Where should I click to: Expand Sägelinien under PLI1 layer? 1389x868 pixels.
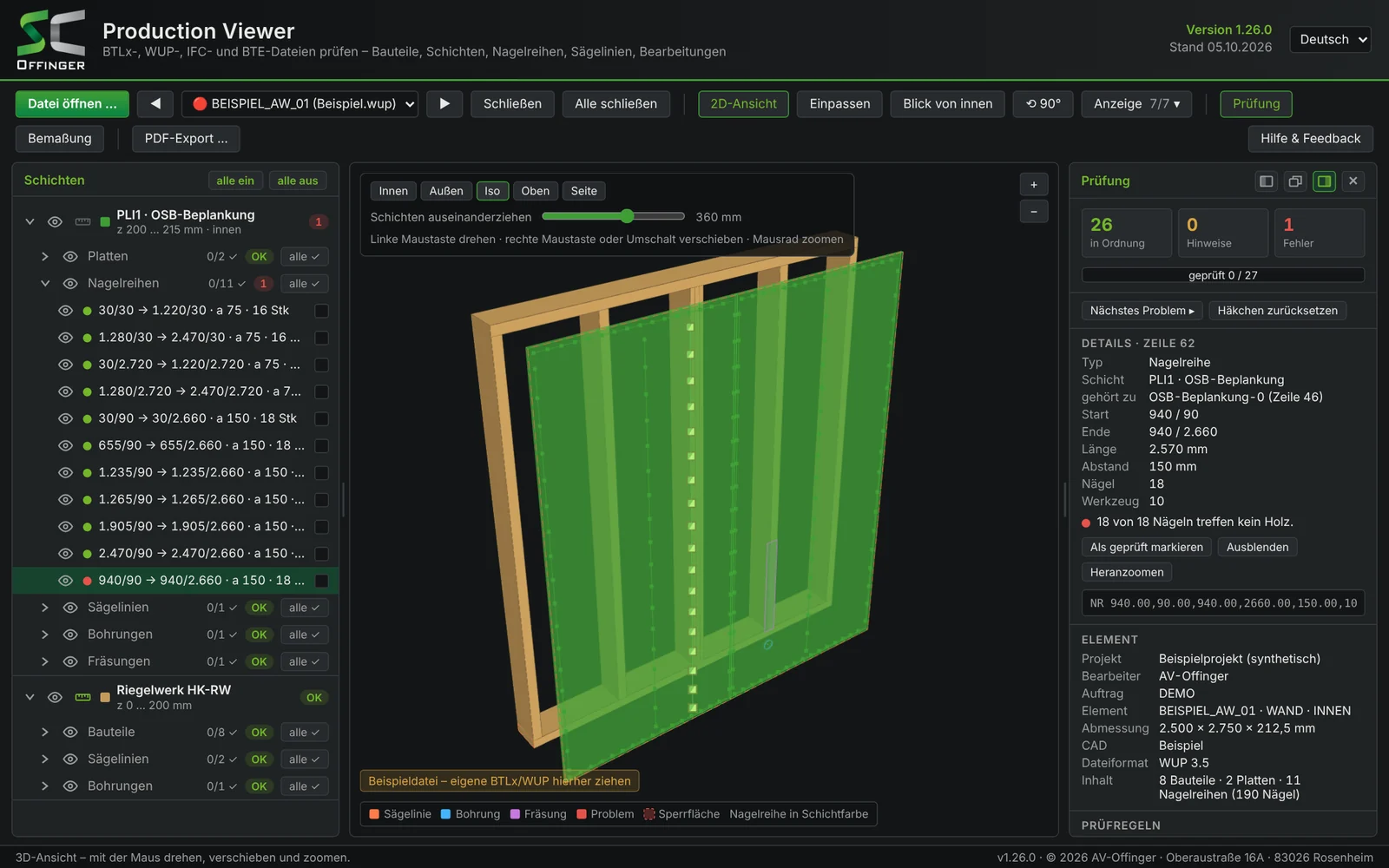pyautogui.click(x=45, y=608)
